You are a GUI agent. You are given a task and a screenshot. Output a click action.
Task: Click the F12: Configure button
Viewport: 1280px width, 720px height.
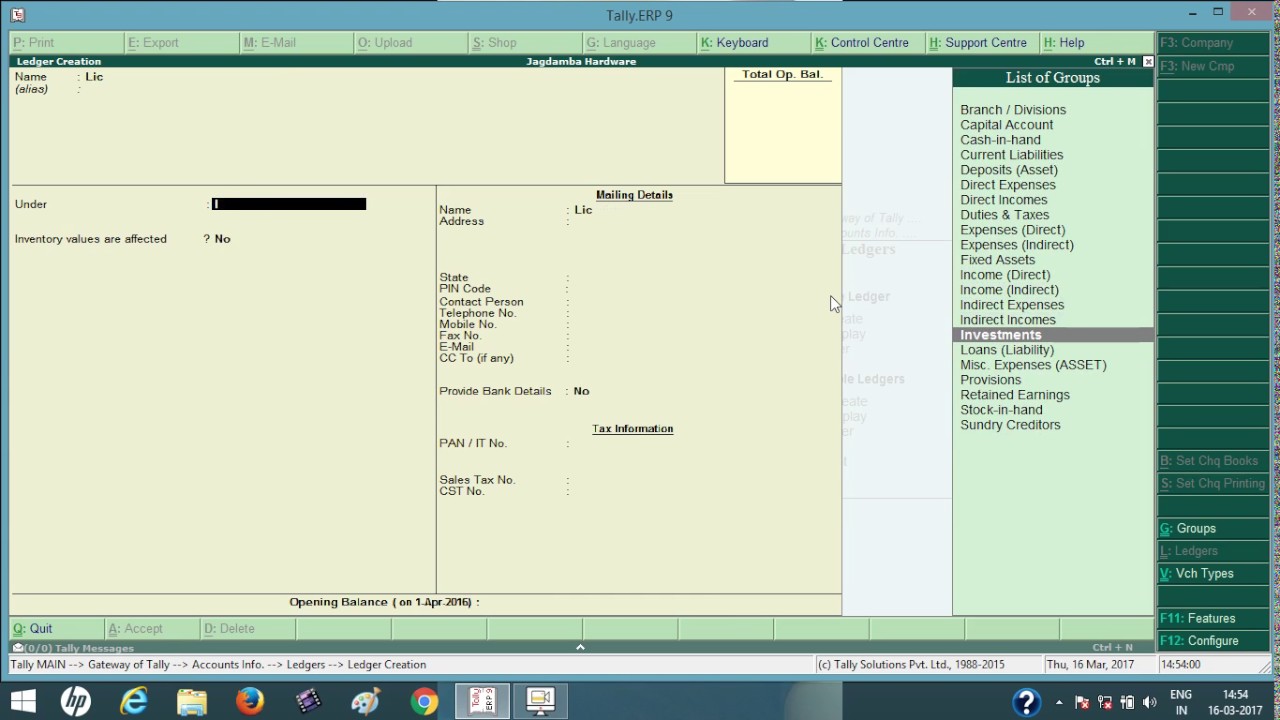[x=1213, y=641]
